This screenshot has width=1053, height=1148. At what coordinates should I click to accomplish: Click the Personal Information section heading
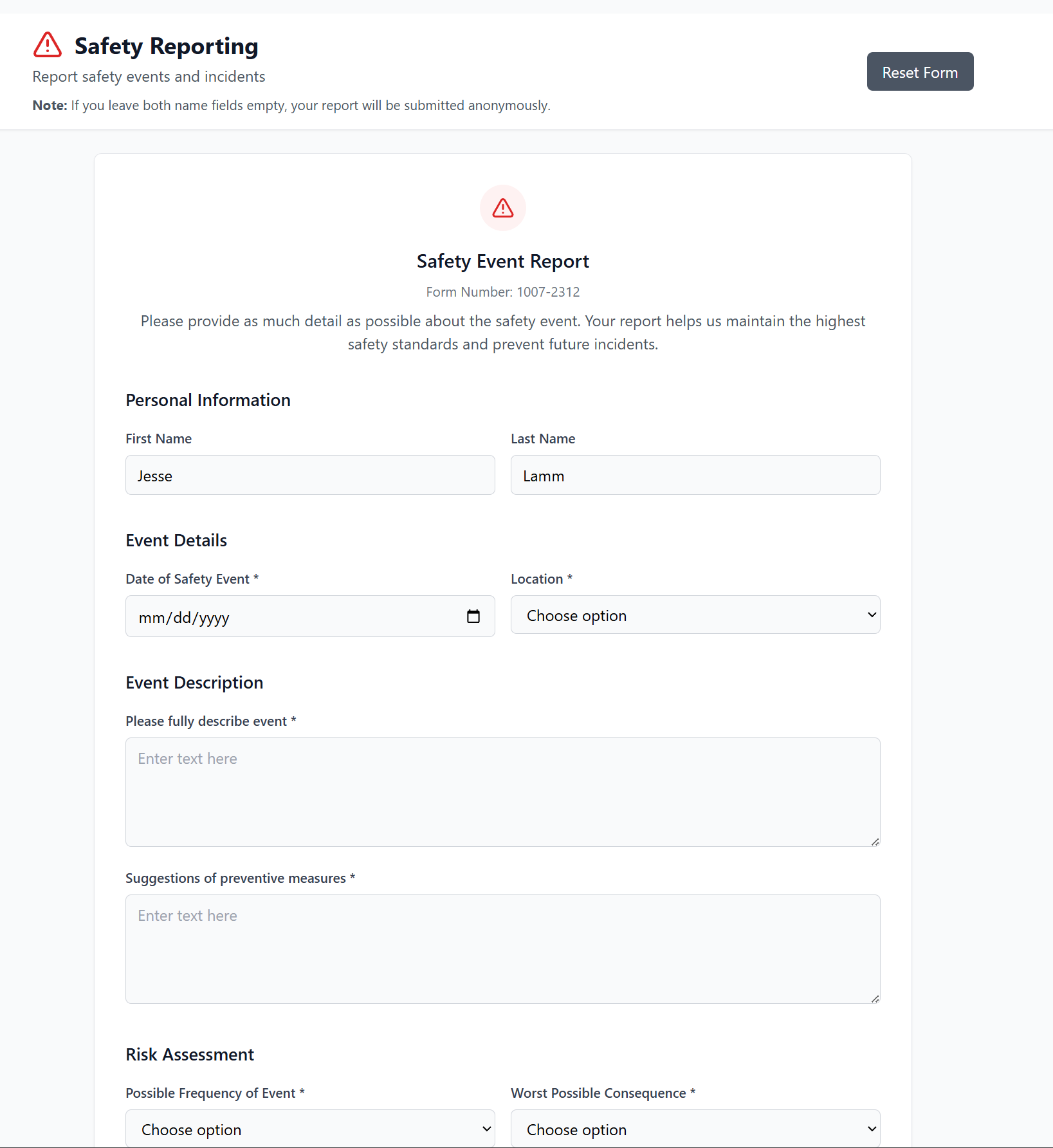click(208, 400)
